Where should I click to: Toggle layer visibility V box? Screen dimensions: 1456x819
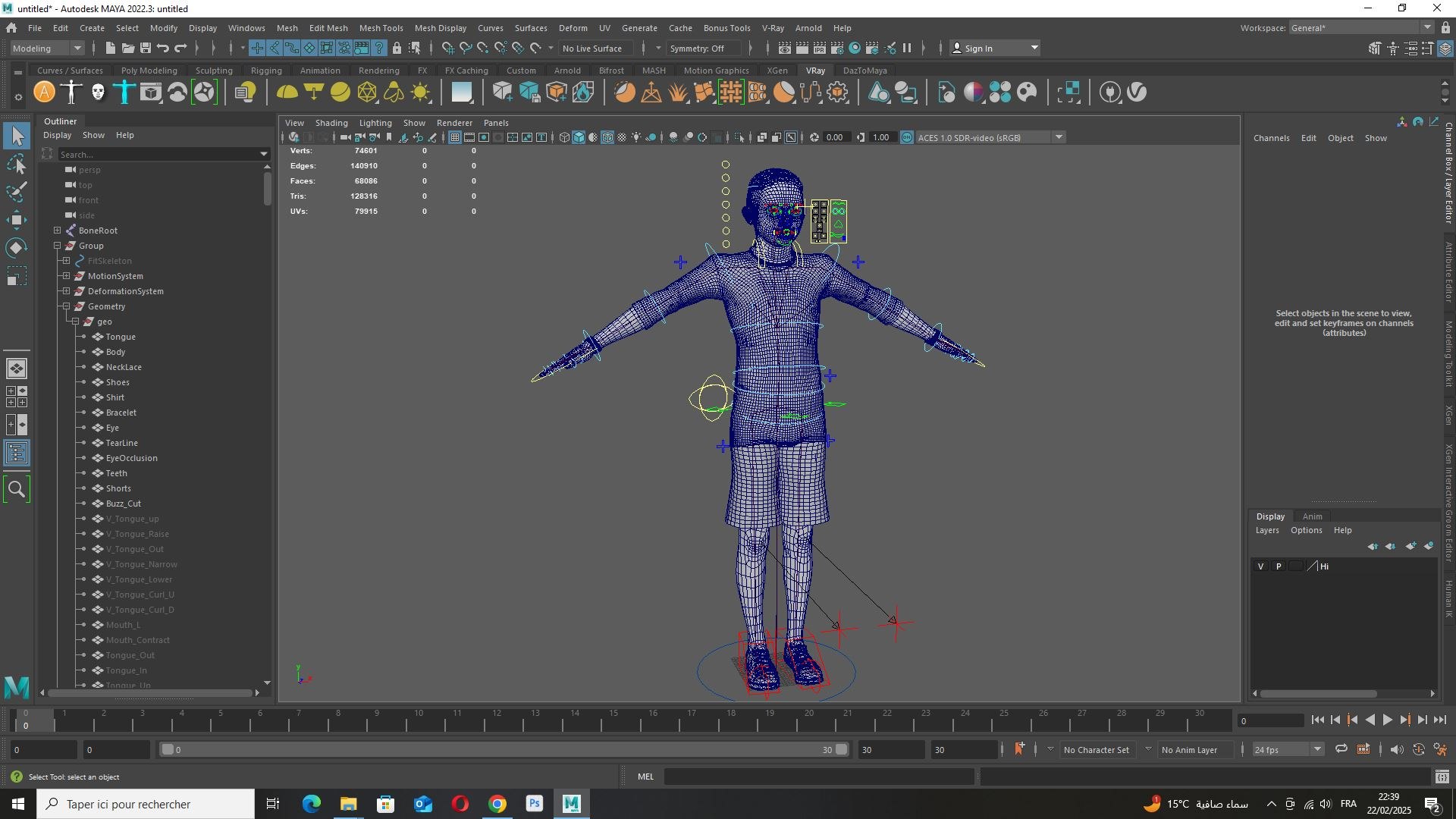[1261, 566]
